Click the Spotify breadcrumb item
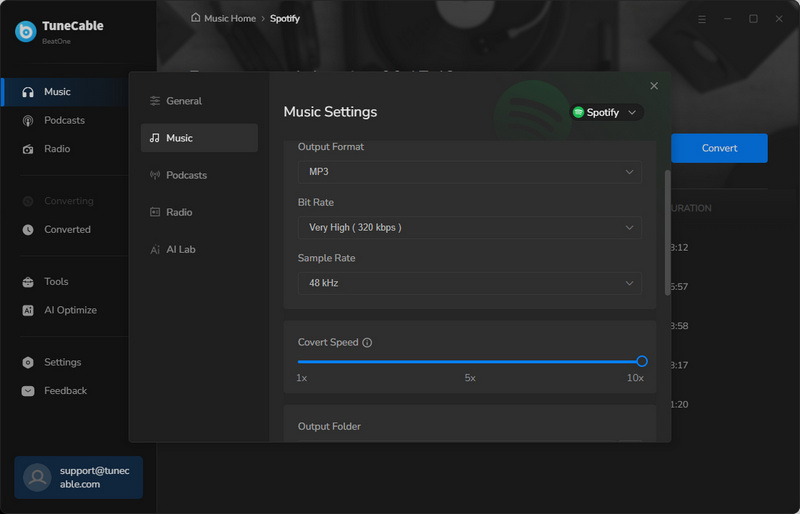This screenshot has height=514, width=800. pos(285,18)
